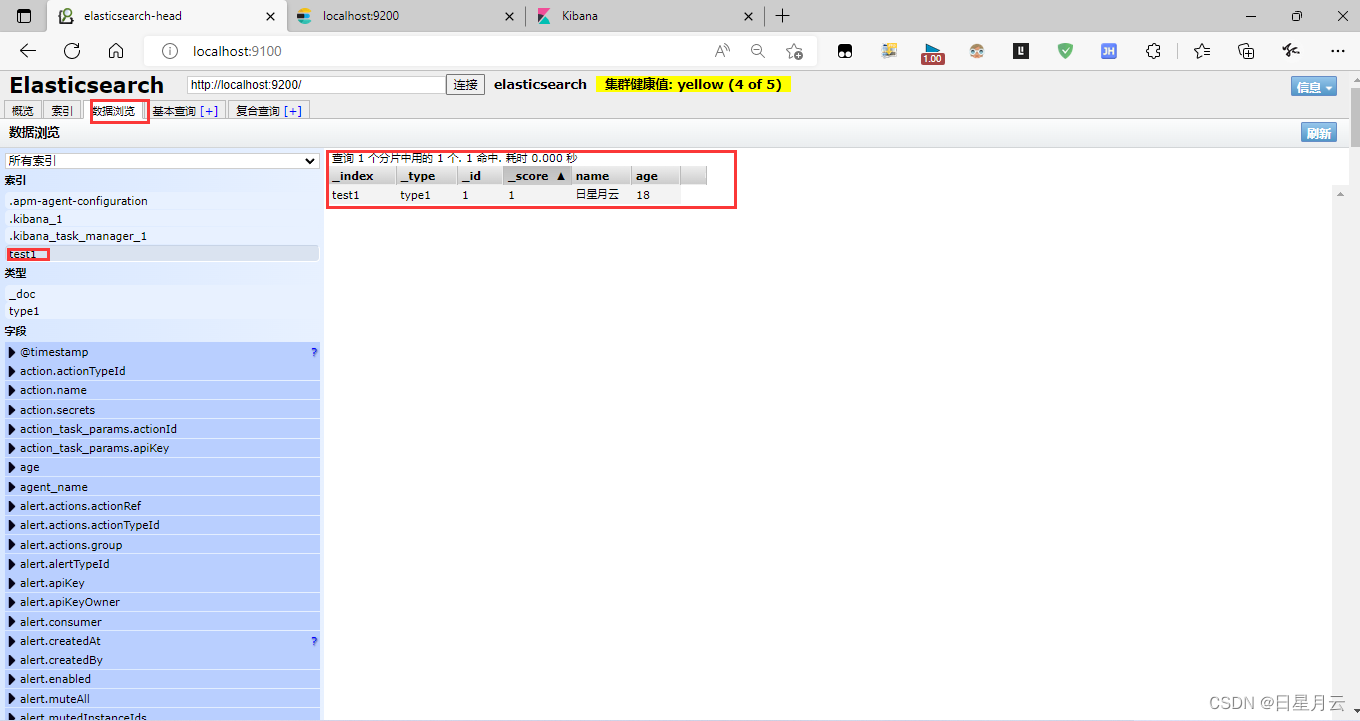Open the test1 result row
This screenshot has height=721, width=1360.
[504, 195]
